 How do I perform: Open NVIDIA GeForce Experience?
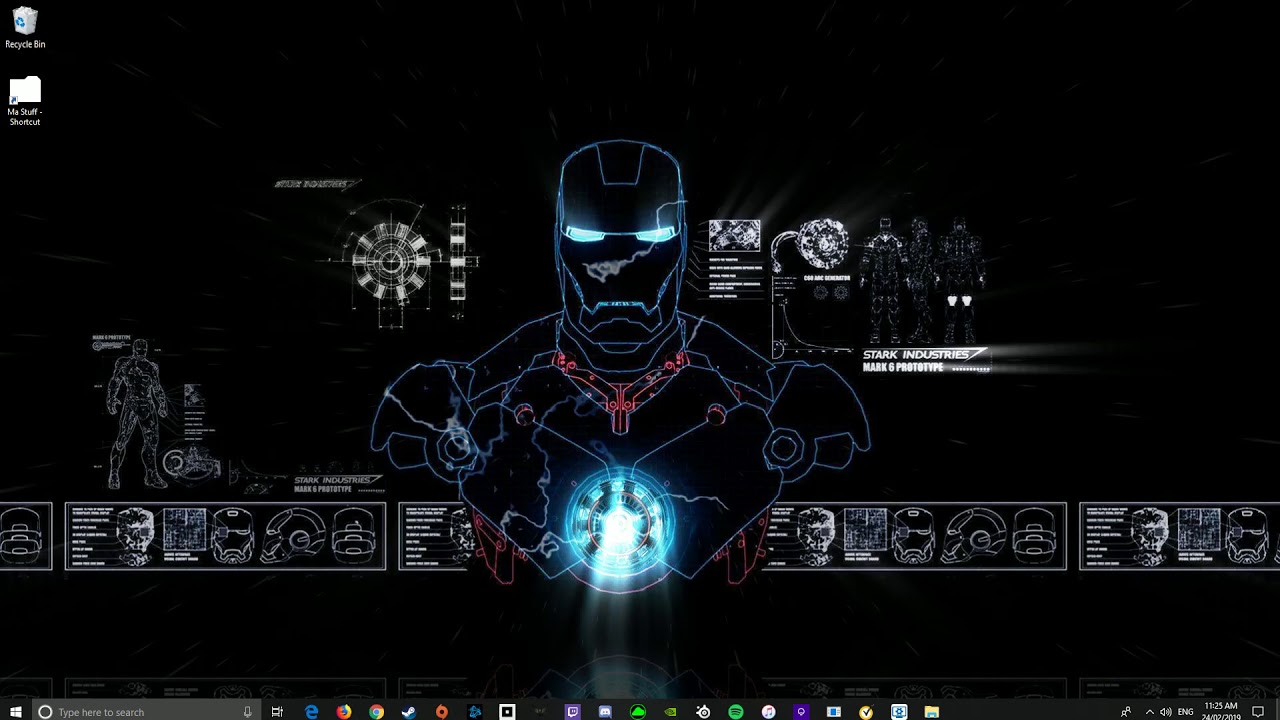[x=671, y=711]
